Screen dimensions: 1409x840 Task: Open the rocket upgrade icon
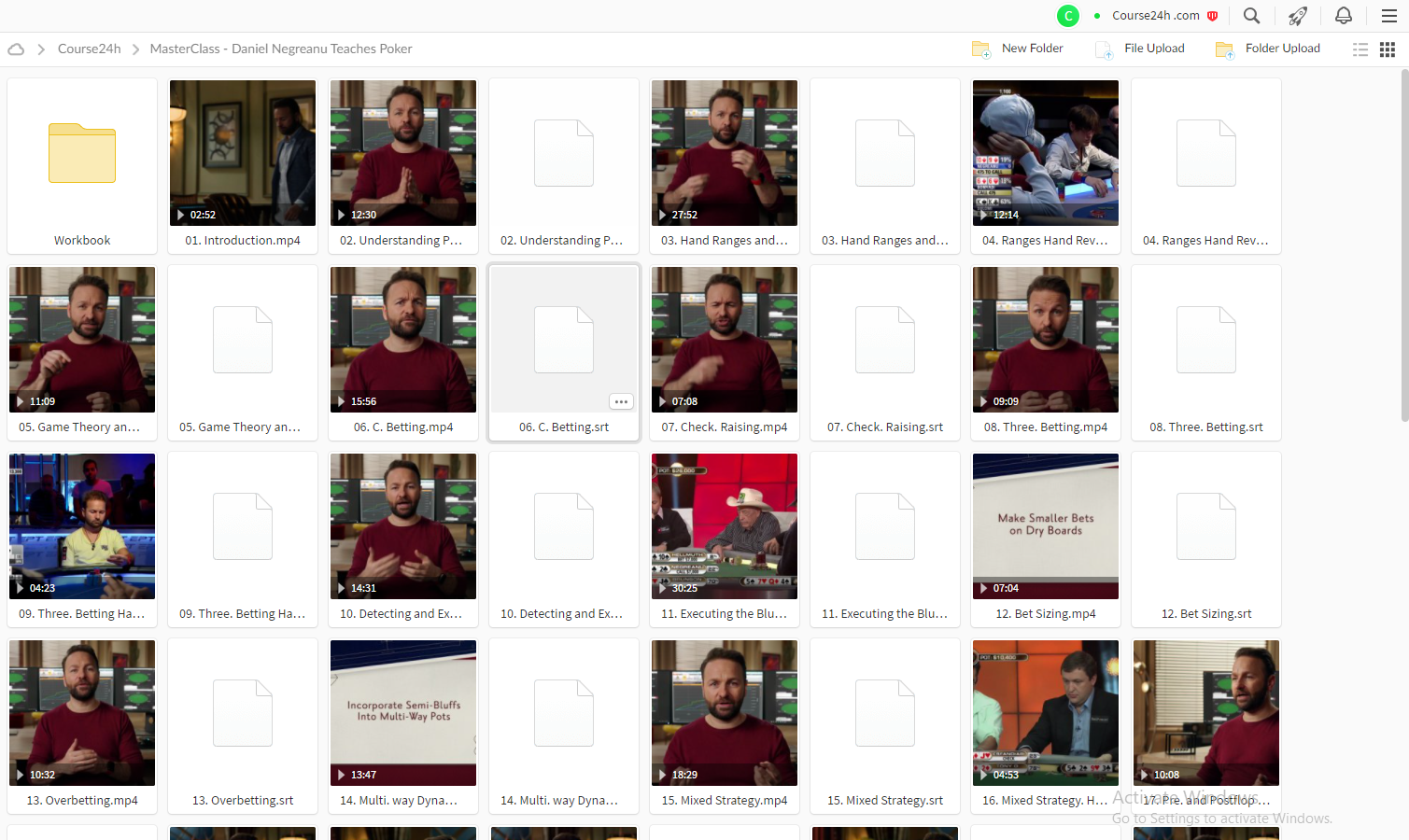point(1298,16)
